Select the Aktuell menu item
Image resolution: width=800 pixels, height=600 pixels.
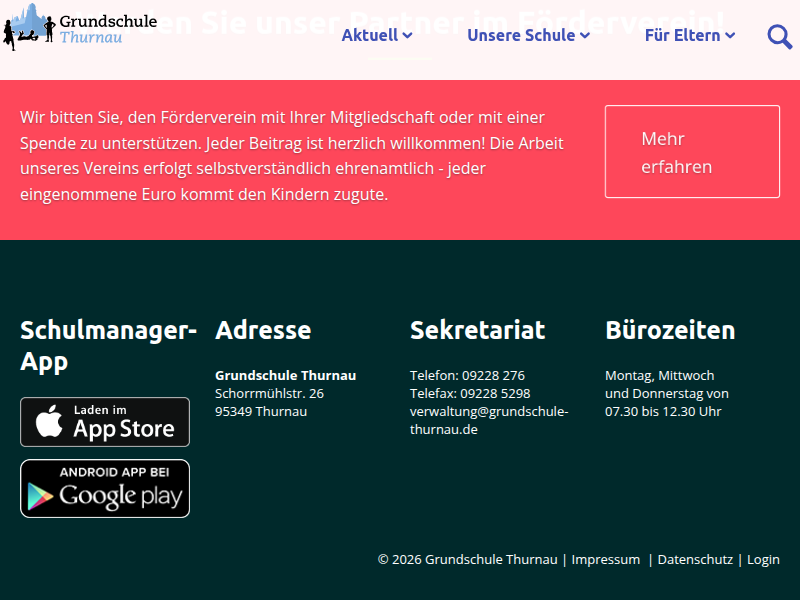pos(370,35)
